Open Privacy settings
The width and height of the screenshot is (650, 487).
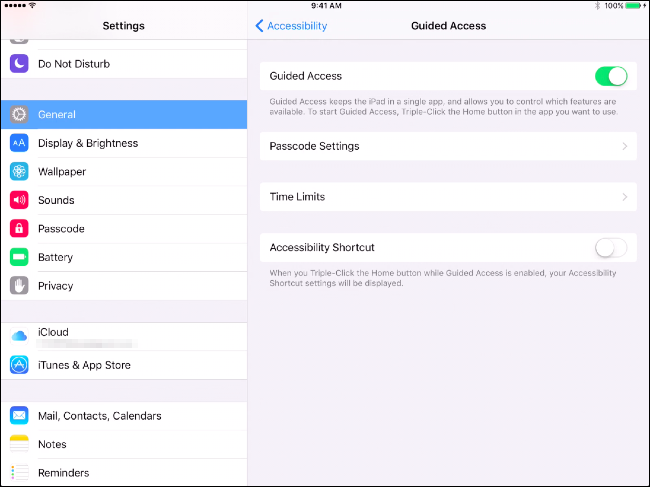click(x=124, y=286)
